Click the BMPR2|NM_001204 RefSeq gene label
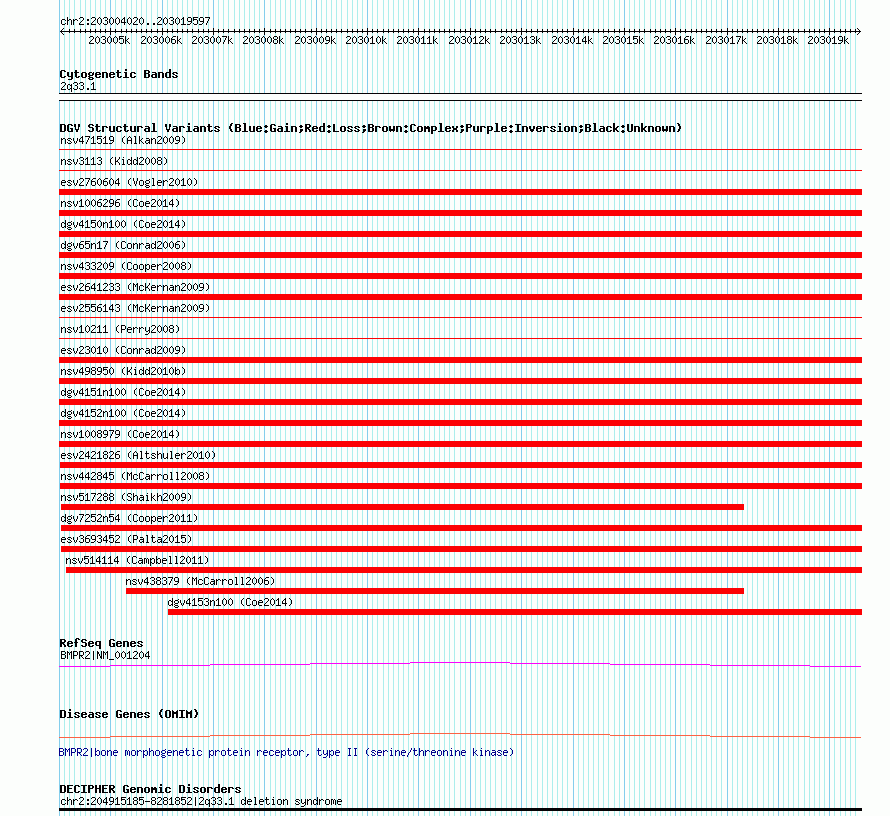 [105, 655]
